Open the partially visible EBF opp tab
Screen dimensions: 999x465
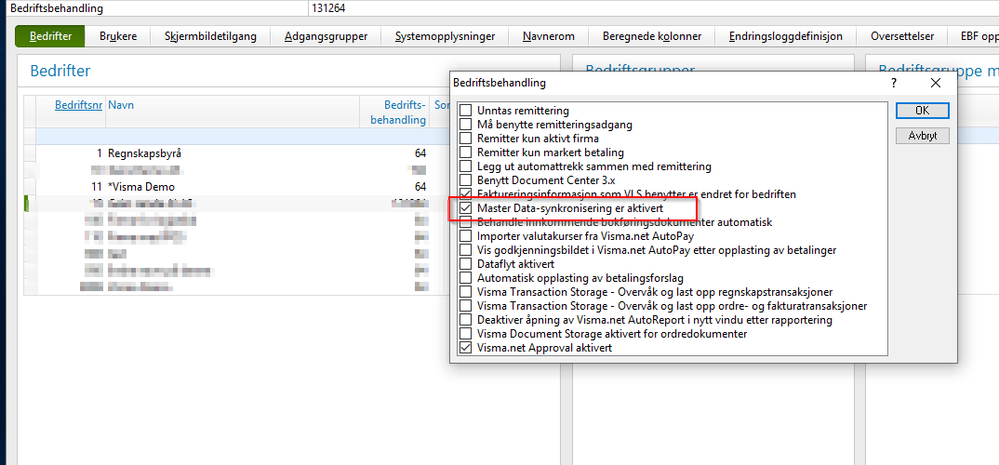(x=974, y=36)
